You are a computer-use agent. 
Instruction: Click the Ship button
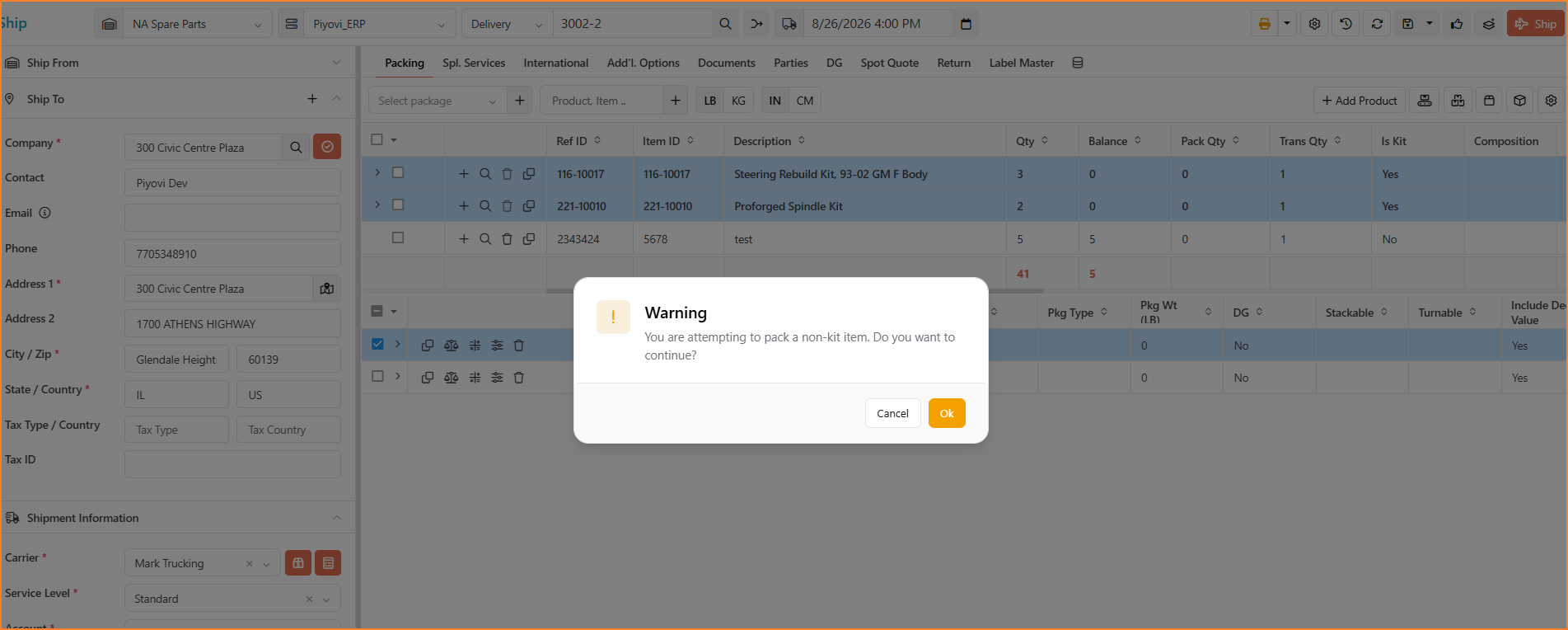click(x=1536, y=24)
